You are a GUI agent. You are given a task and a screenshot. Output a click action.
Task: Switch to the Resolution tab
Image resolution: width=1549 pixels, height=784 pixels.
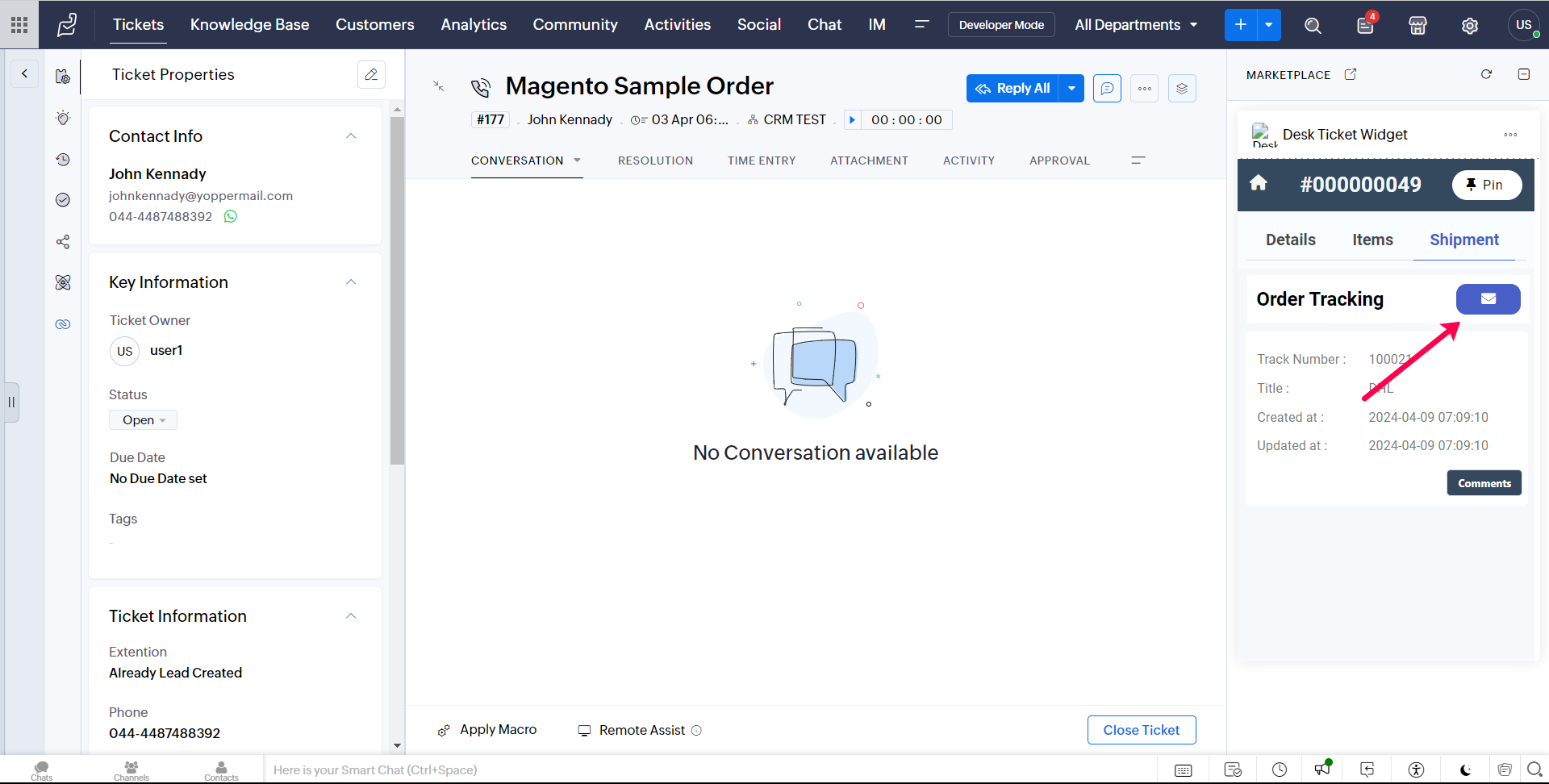655,161
